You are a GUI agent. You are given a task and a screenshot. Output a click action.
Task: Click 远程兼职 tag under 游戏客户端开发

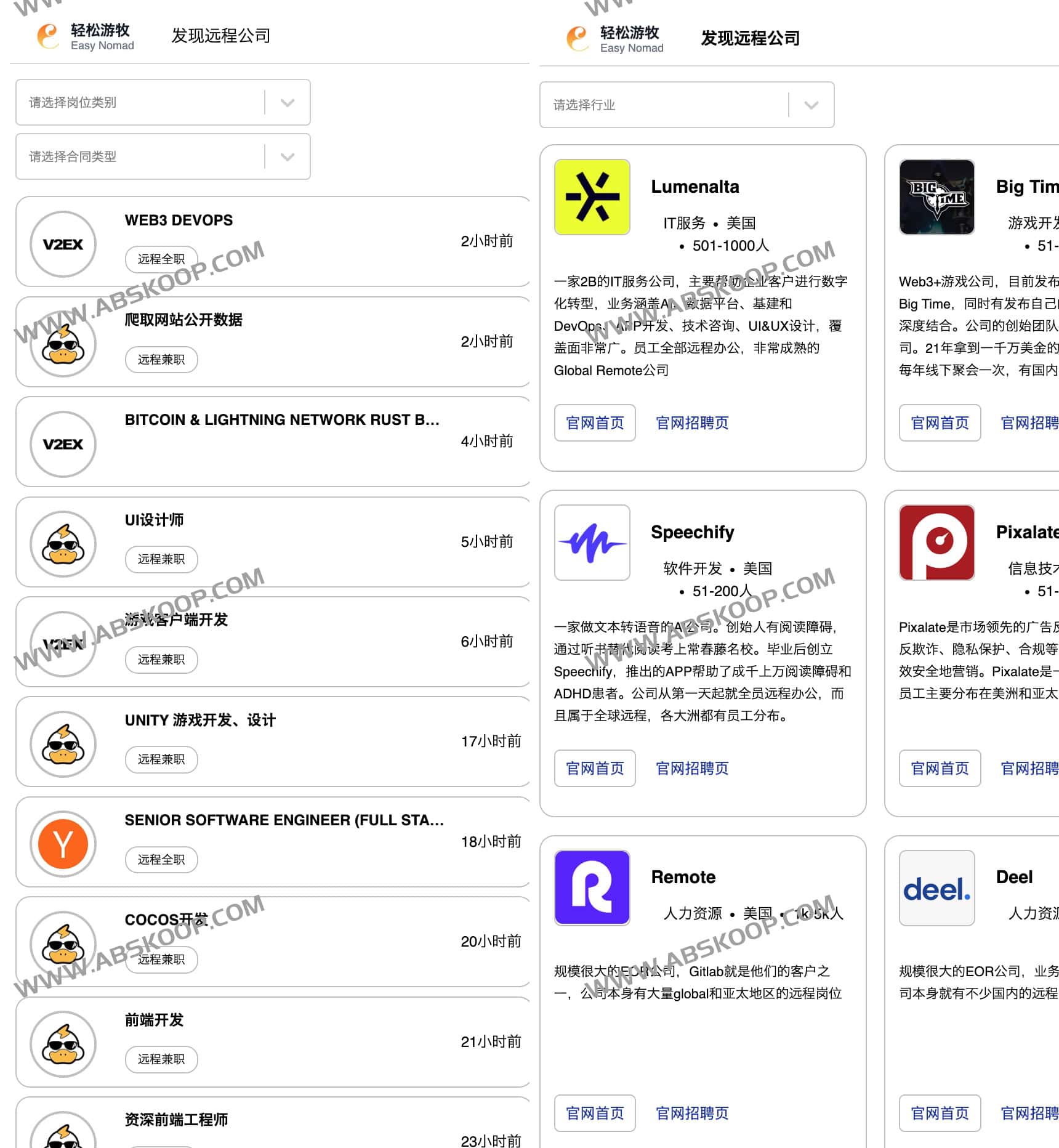tap(161, 660)
